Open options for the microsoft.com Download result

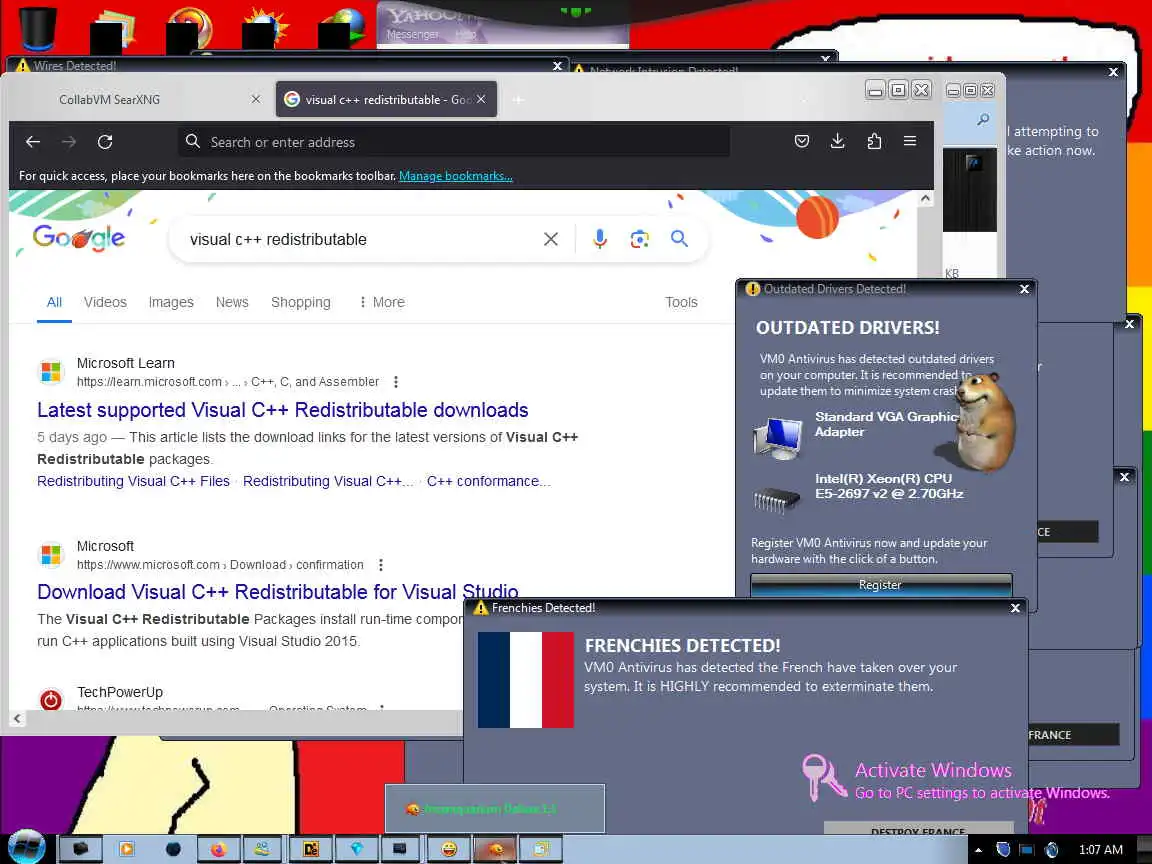(x=381, y=565)
